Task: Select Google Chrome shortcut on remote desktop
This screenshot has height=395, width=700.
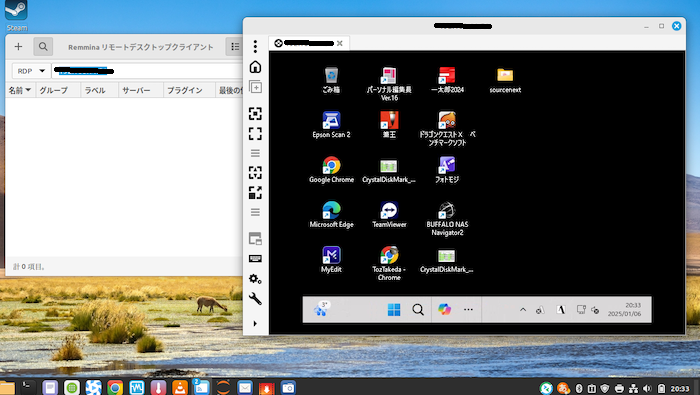Action: pyautogui.click(x=331, y=170)
